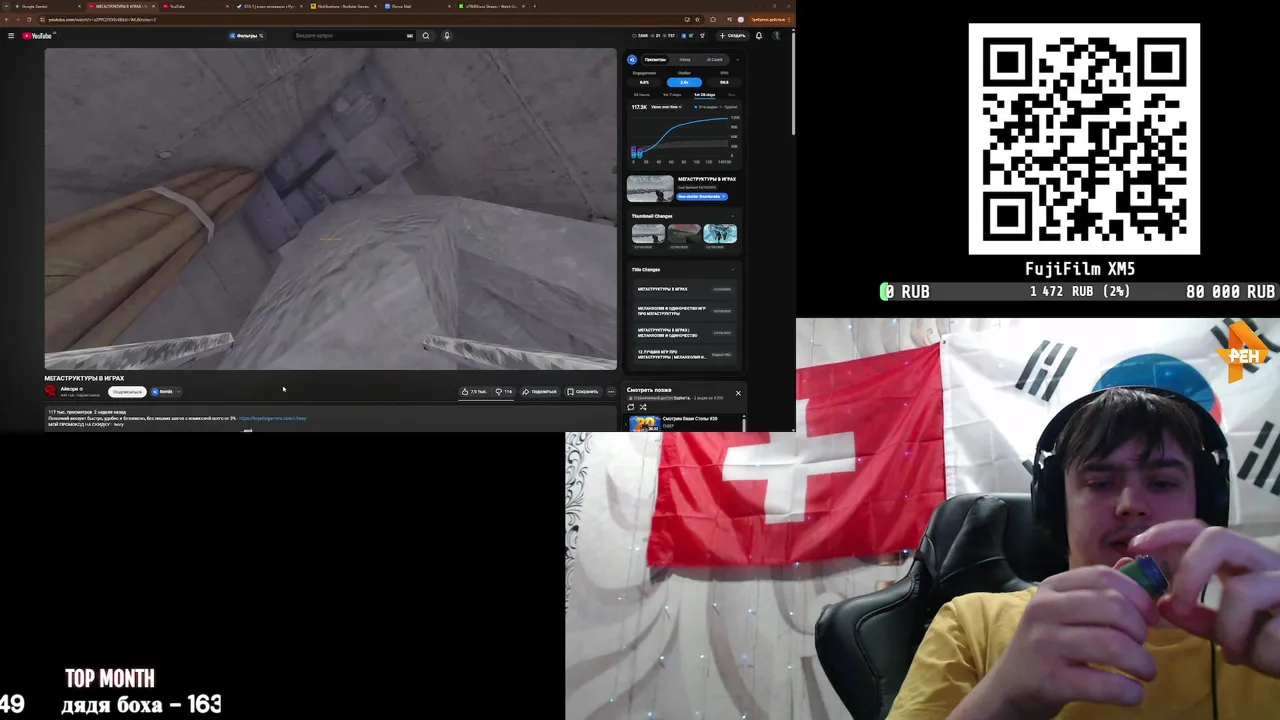Open more actions three-dot menu under video
This screenshot has height=720, width=1280.
[611, 392]
